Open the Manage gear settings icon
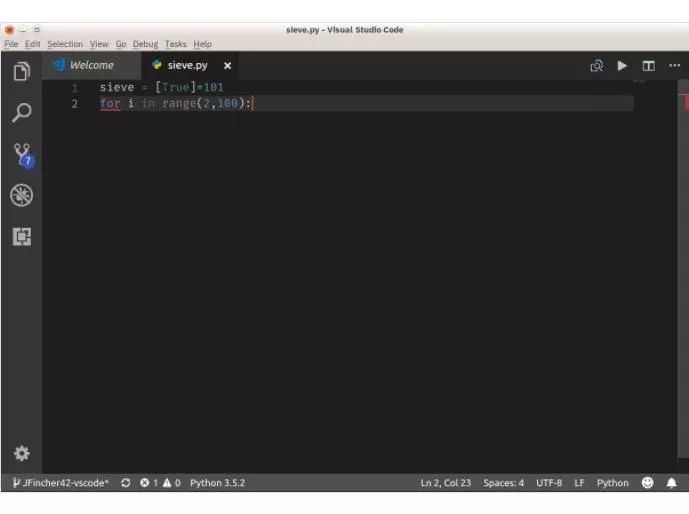Screen dimensions: 689x514 click(x=22, y=453)
